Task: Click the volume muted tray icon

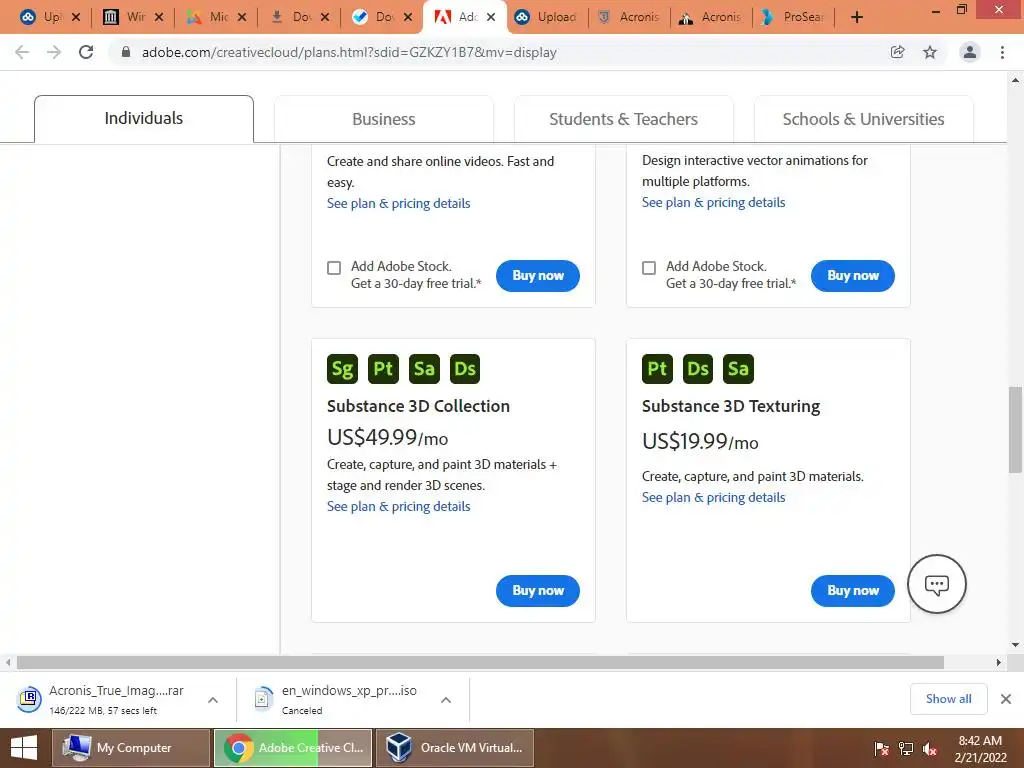Action: [929, 749]
